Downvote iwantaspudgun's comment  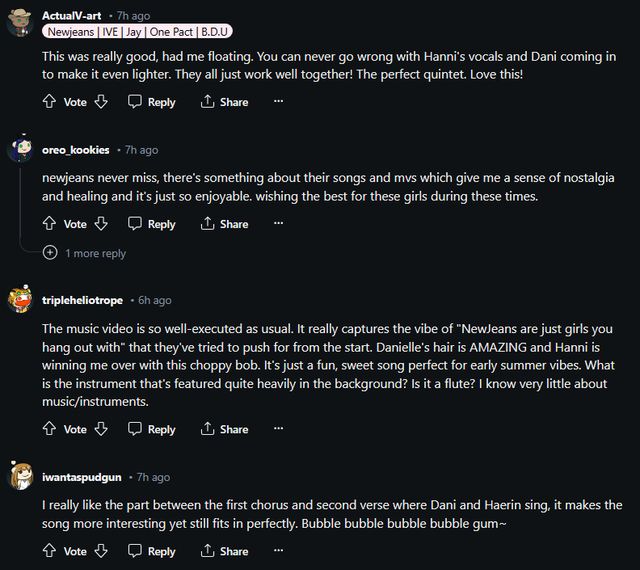[x=101, y=551]
